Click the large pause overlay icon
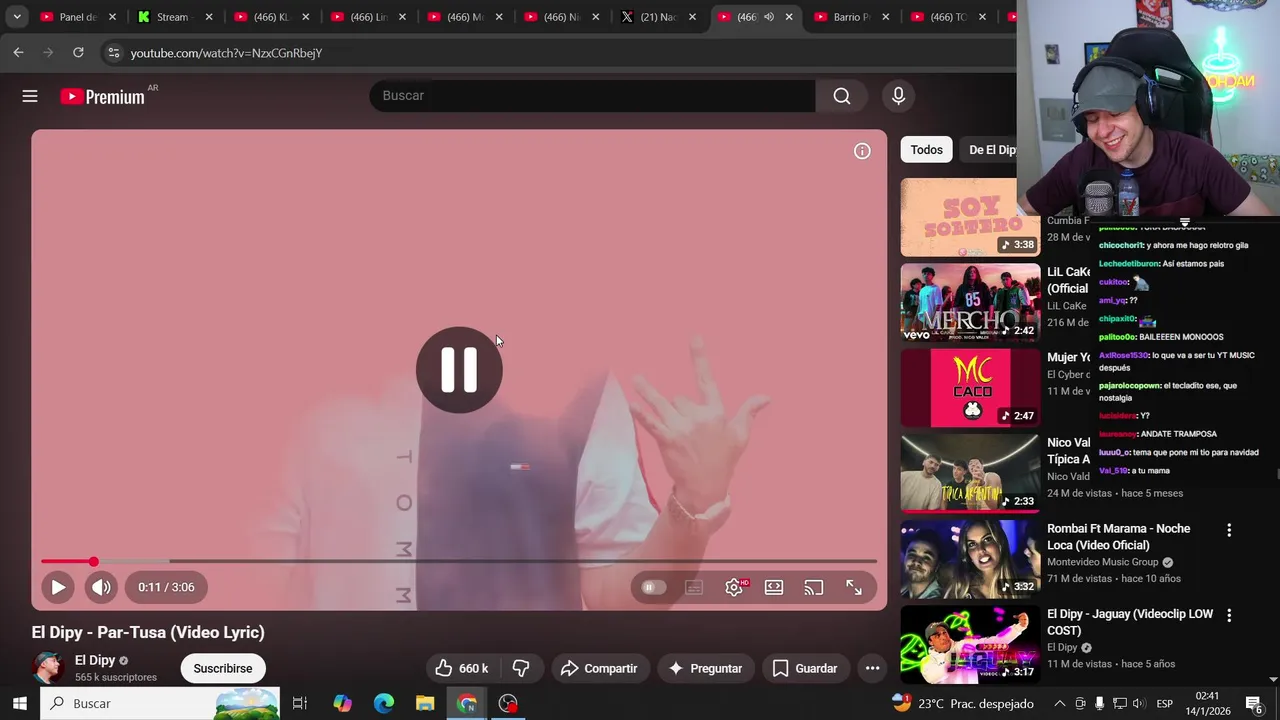The image size is (1280, 720). point(459,370)
